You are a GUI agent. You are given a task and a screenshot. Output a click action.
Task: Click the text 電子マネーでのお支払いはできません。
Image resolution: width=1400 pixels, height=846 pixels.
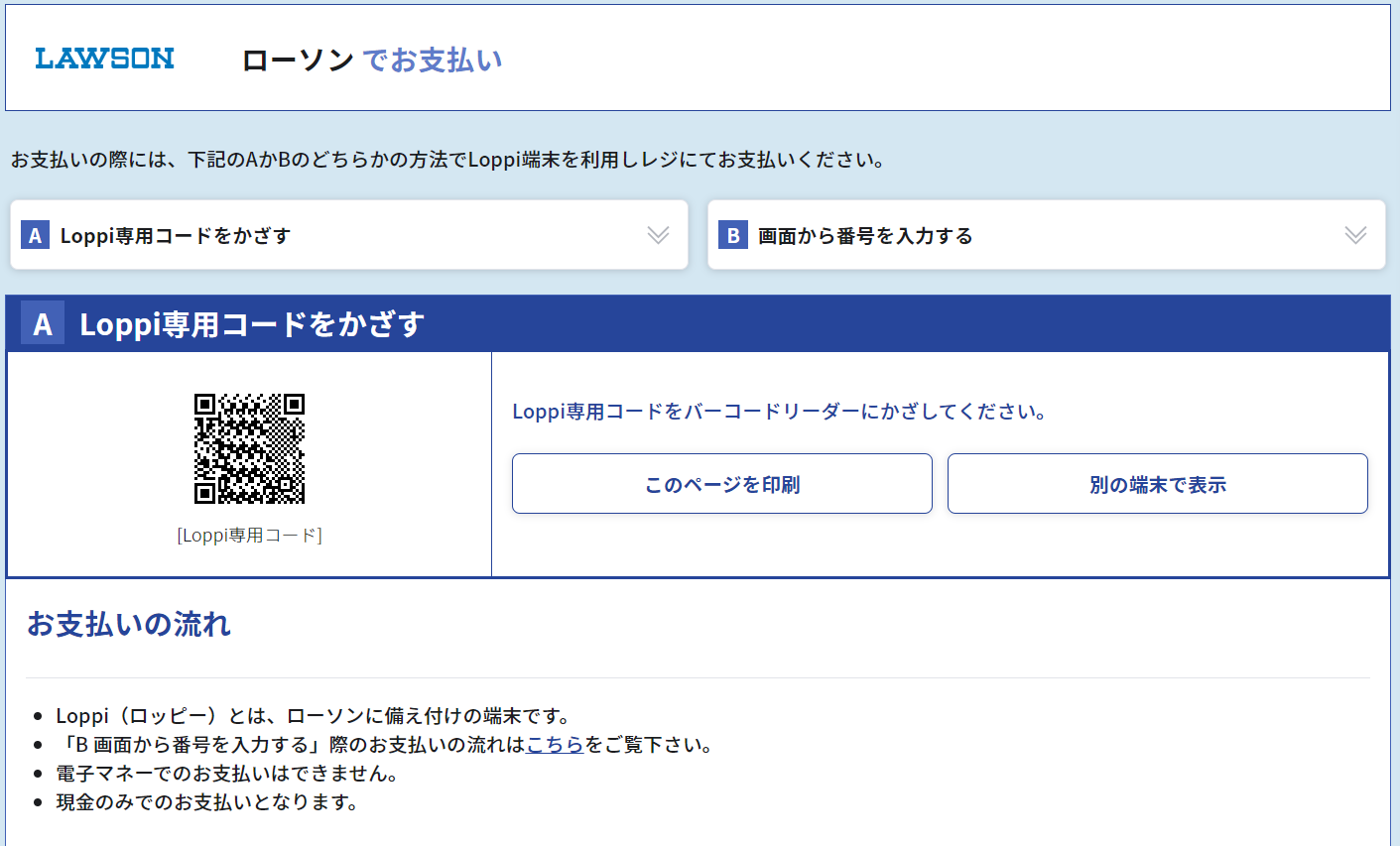coord(228,774)
